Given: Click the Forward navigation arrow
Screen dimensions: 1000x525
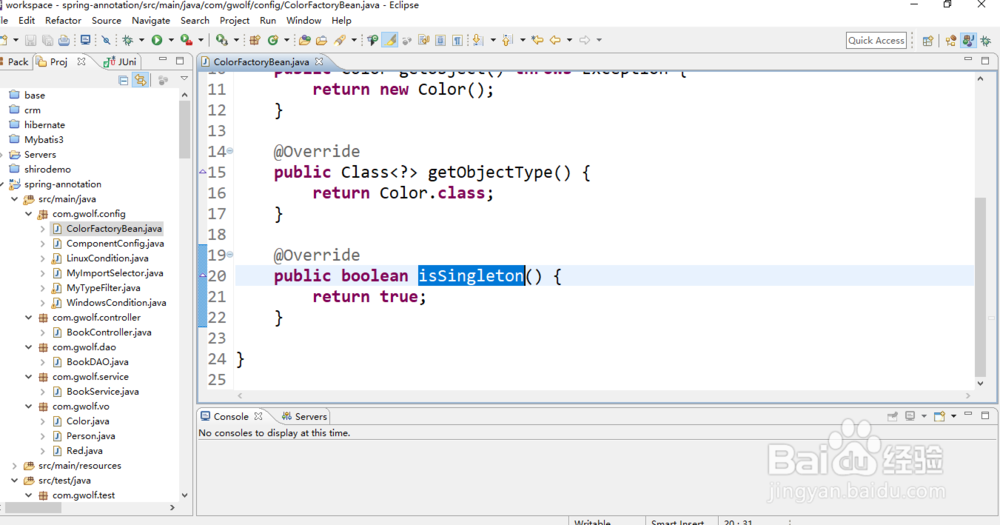Looking at the screenshot, I should click(x=585, y=40).
